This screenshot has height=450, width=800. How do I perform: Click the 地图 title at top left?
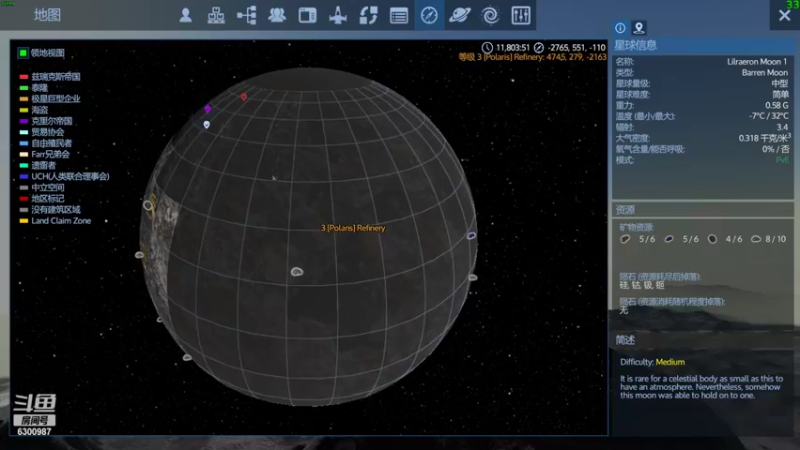tap(47, 15)
